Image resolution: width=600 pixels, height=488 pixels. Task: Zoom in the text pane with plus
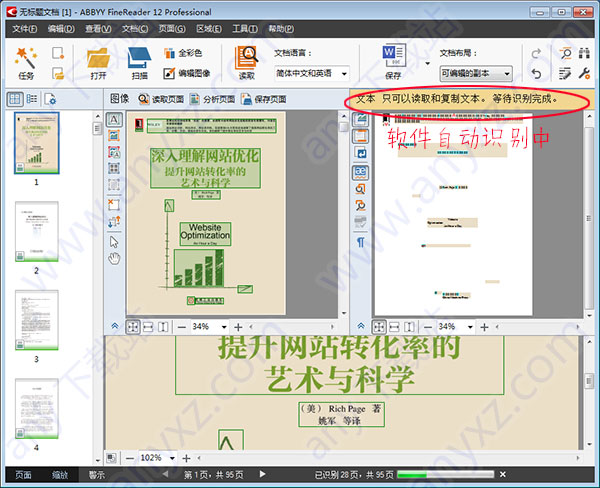[x=484, y=327]
